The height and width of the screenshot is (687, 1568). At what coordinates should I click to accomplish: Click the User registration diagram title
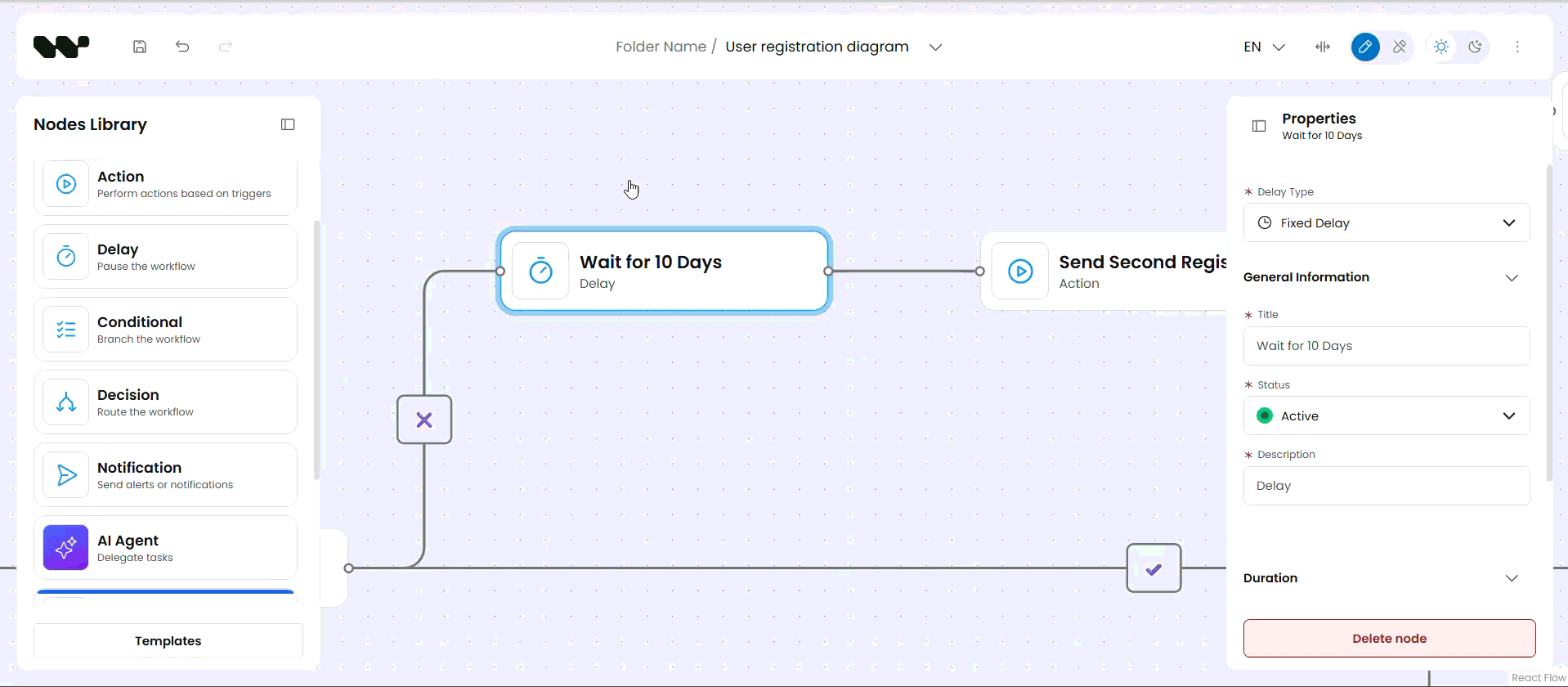pyautogui.click(x=817, y=47)
